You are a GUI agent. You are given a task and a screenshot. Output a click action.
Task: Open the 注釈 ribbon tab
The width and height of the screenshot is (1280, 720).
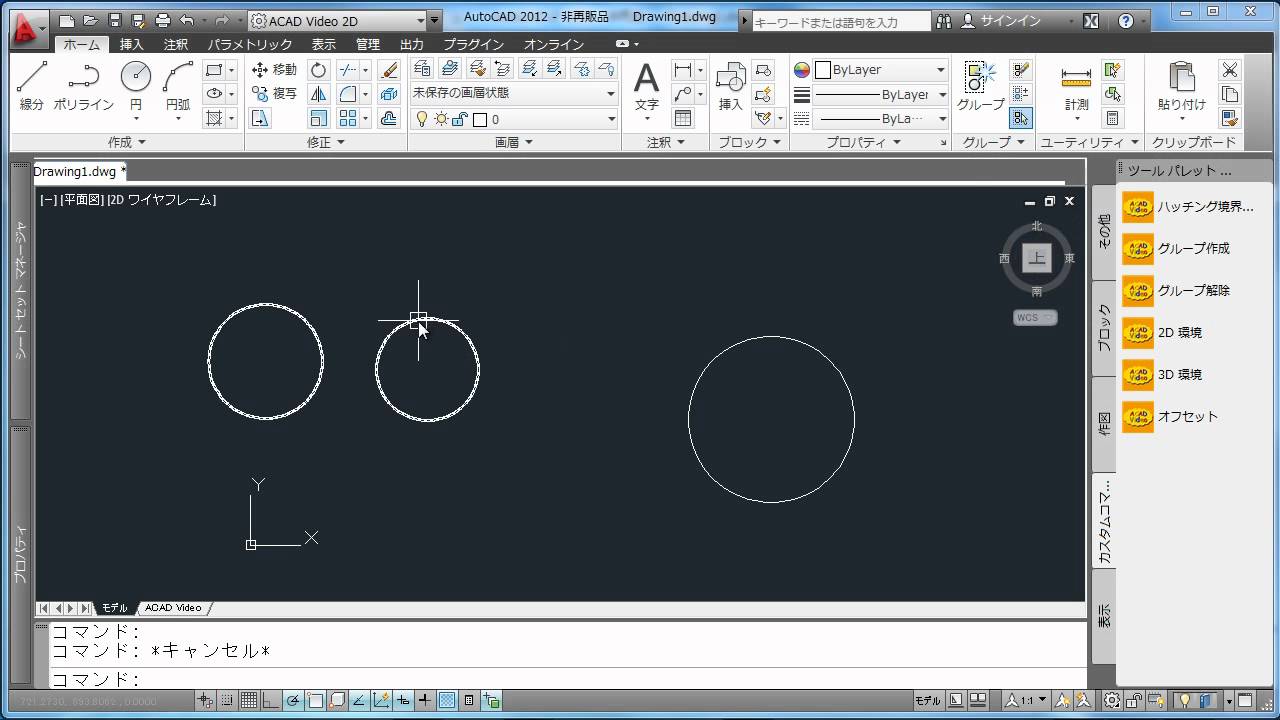(x=176, y=44)
